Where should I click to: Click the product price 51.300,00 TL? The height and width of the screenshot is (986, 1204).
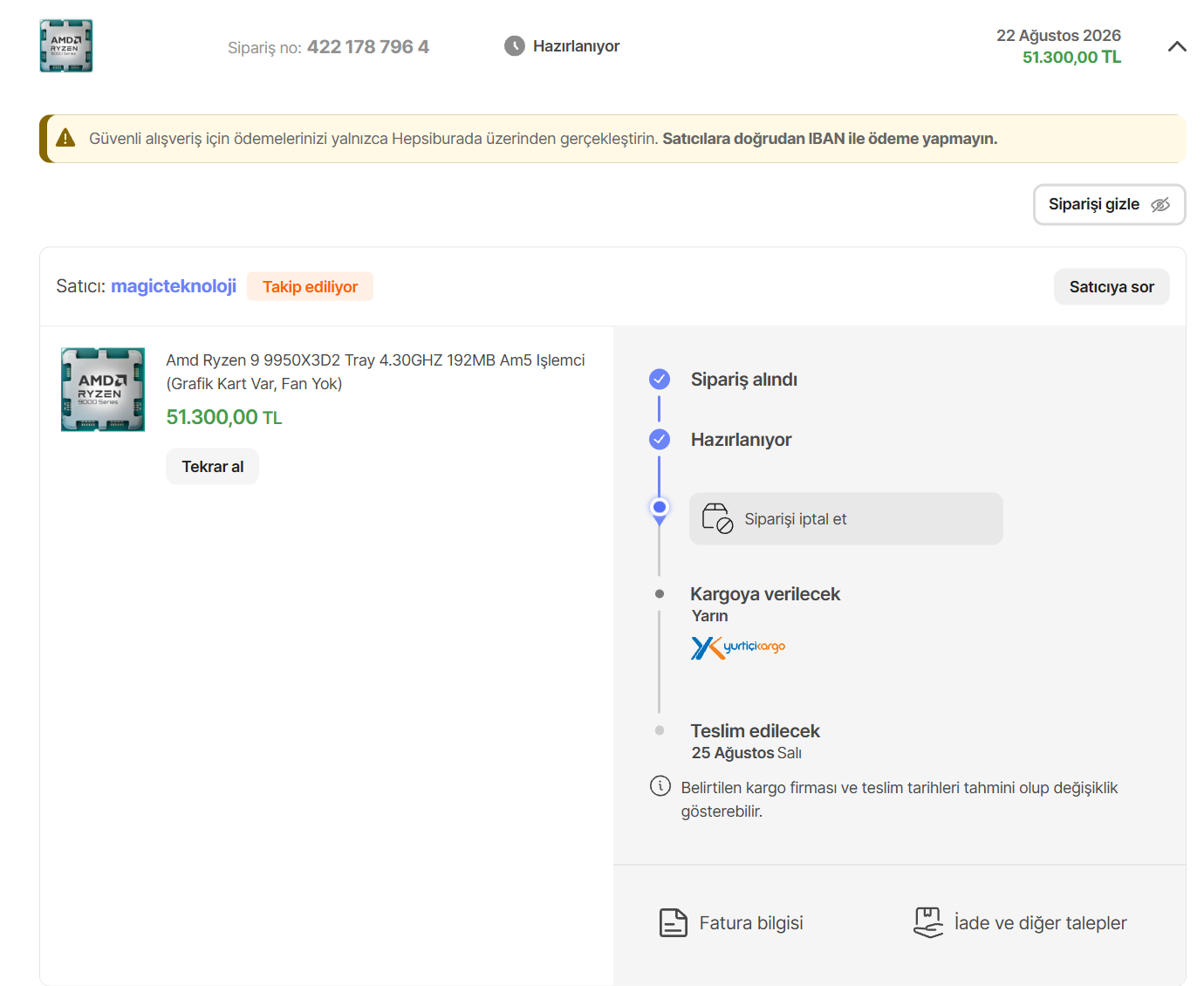224,418
